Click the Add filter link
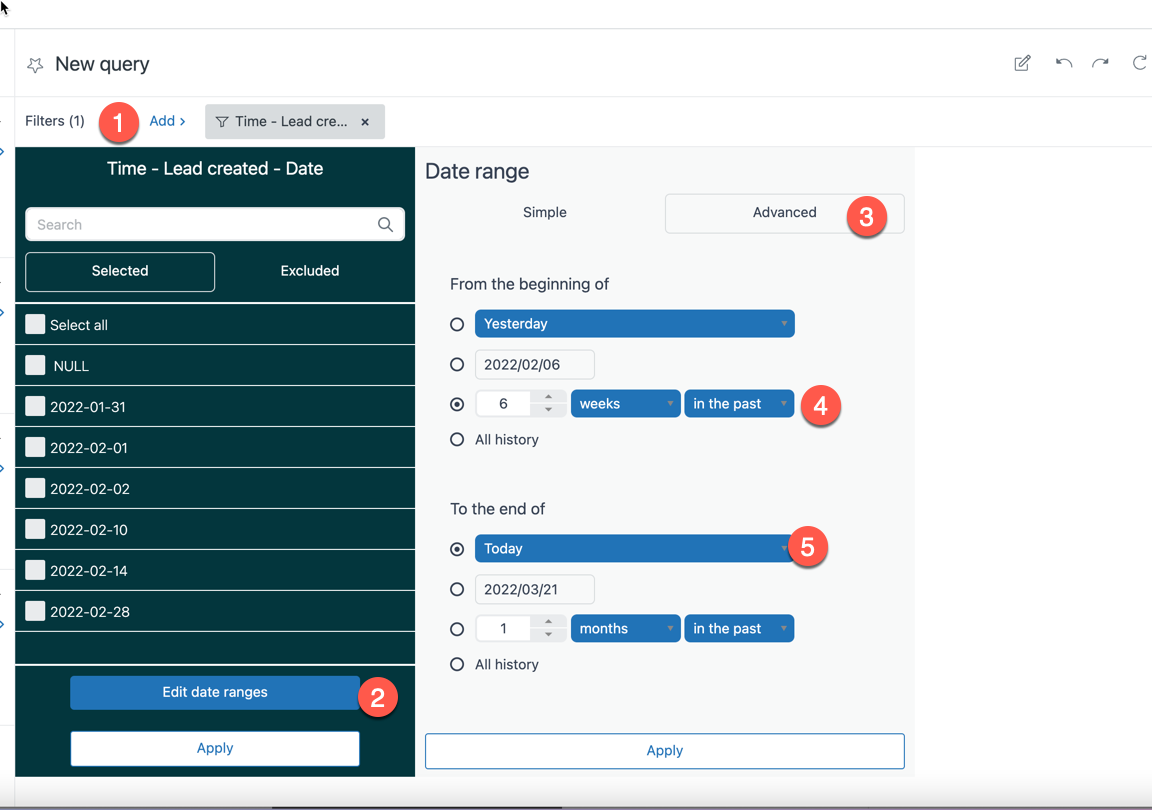 [x=167, y=121]
